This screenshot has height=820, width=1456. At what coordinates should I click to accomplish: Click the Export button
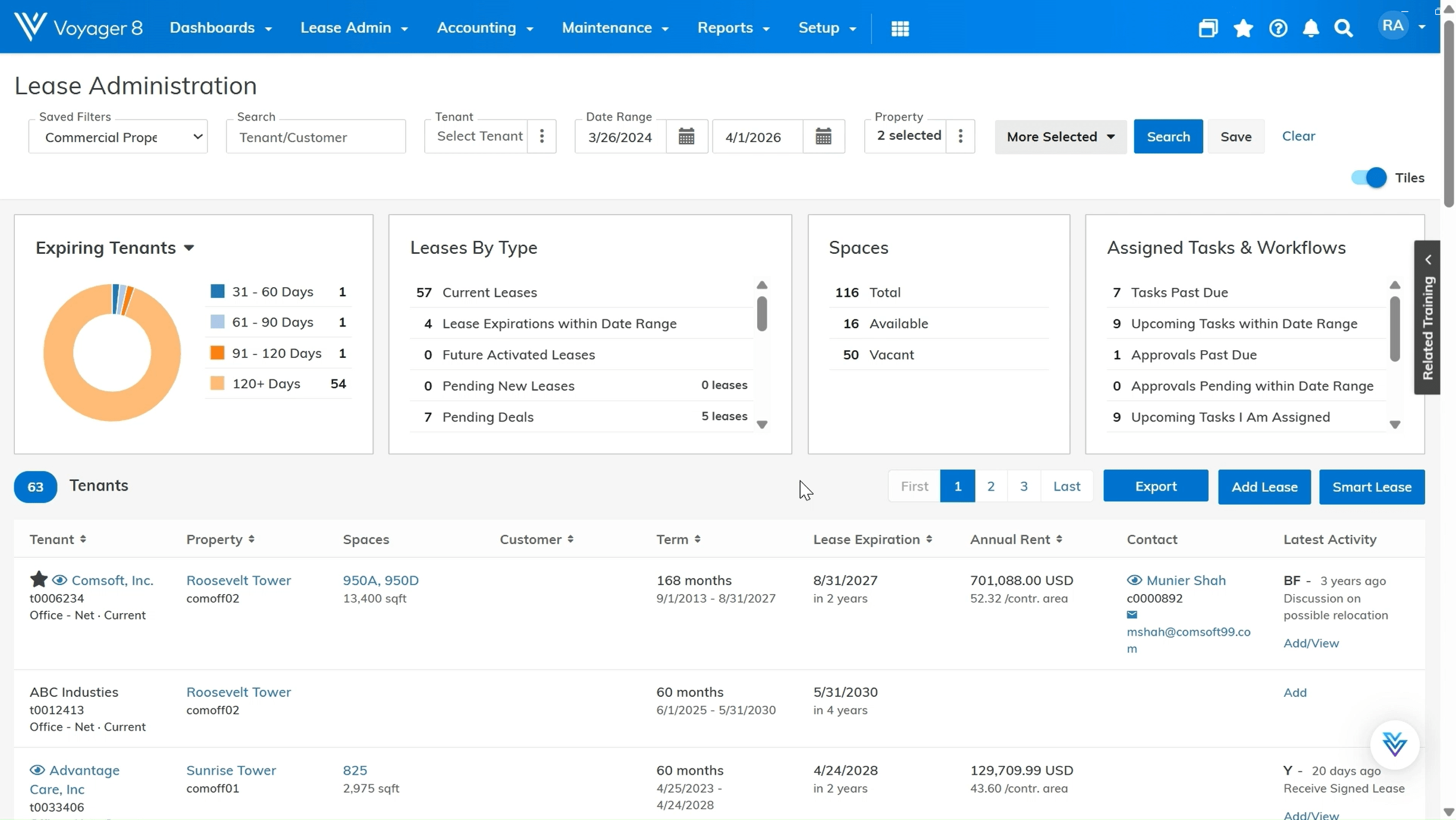coord(1156,486)
